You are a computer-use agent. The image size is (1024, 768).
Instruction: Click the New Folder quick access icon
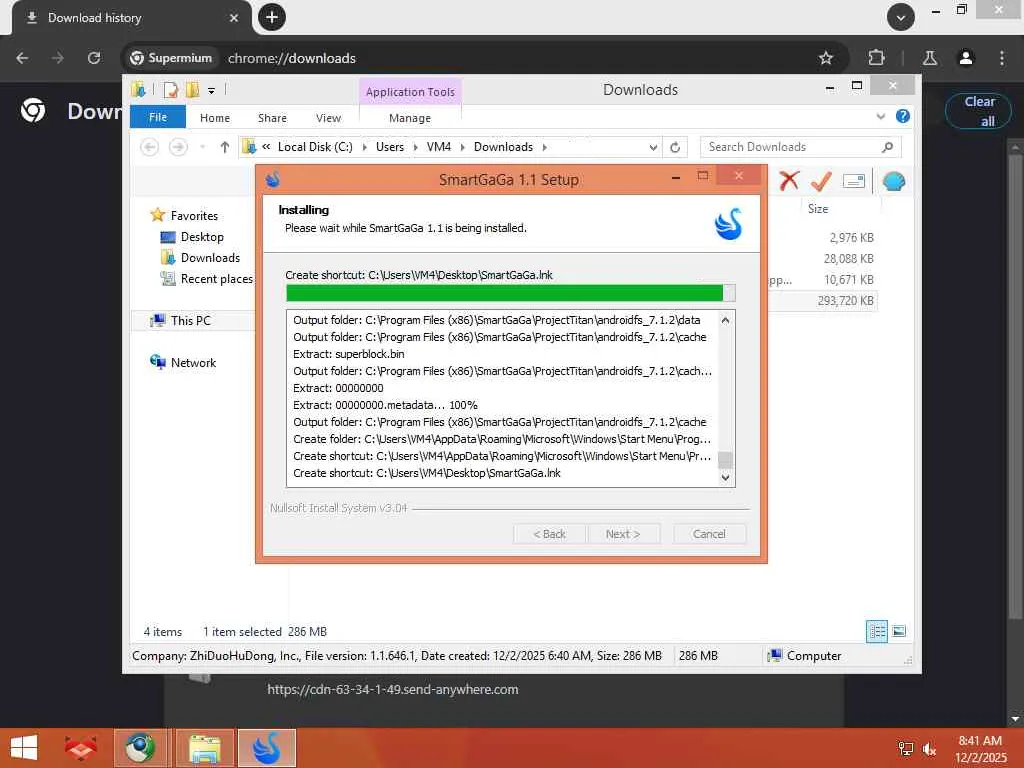click(x=193, y=89)
